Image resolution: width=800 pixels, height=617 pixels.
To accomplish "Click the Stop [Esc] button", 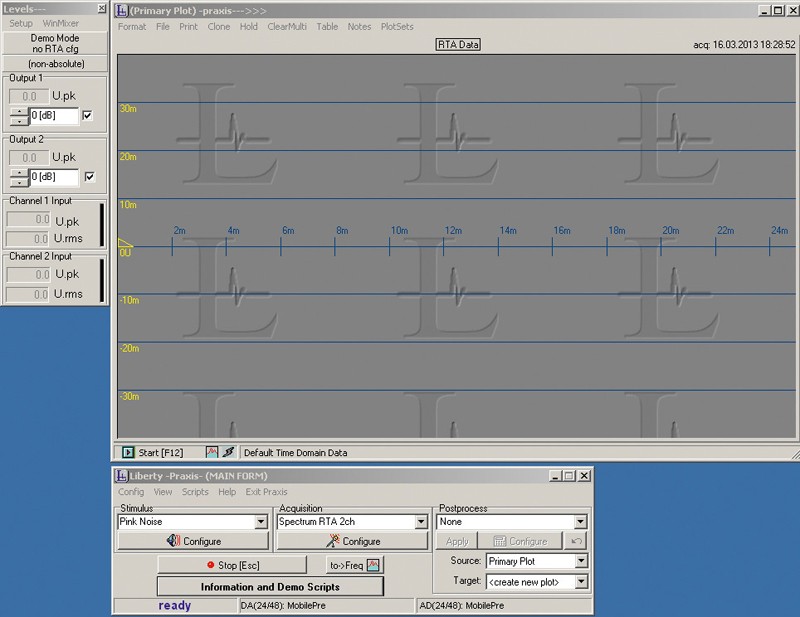I will click(232, 565).
